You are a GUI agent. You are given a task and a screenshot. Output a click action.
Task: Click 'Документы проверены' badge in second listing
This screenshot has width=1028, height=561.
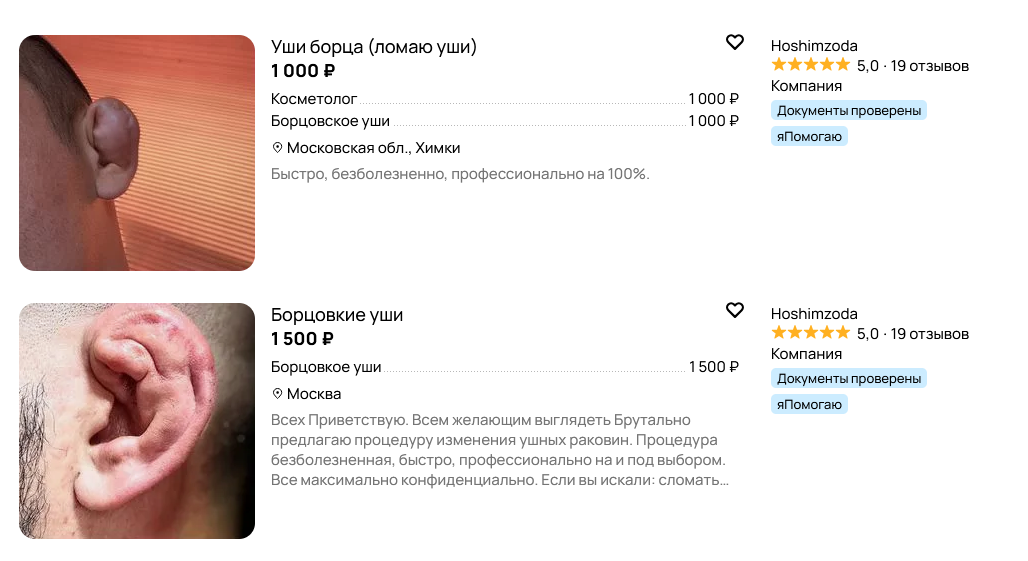click(x=848, y=378)
